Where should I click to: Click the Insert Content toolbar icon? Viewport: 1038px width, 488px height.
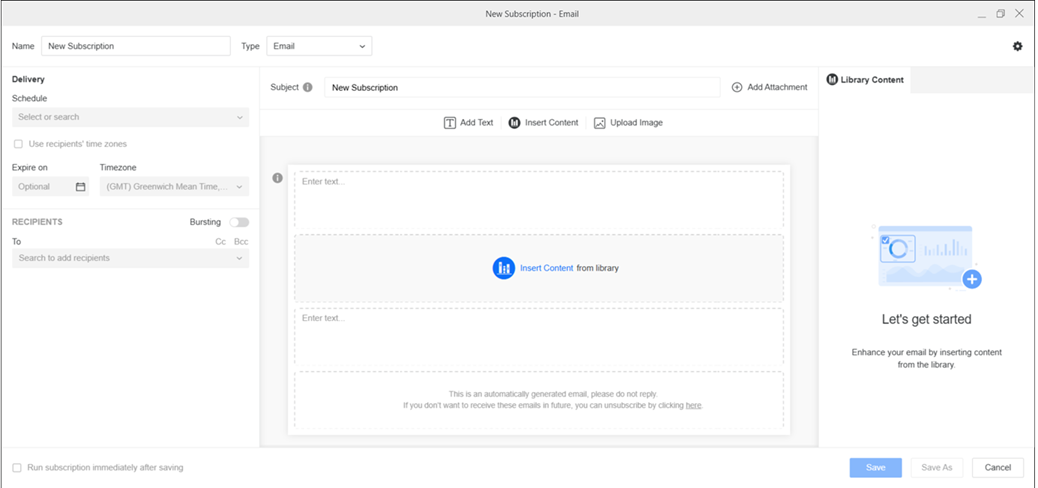point(514,123)
